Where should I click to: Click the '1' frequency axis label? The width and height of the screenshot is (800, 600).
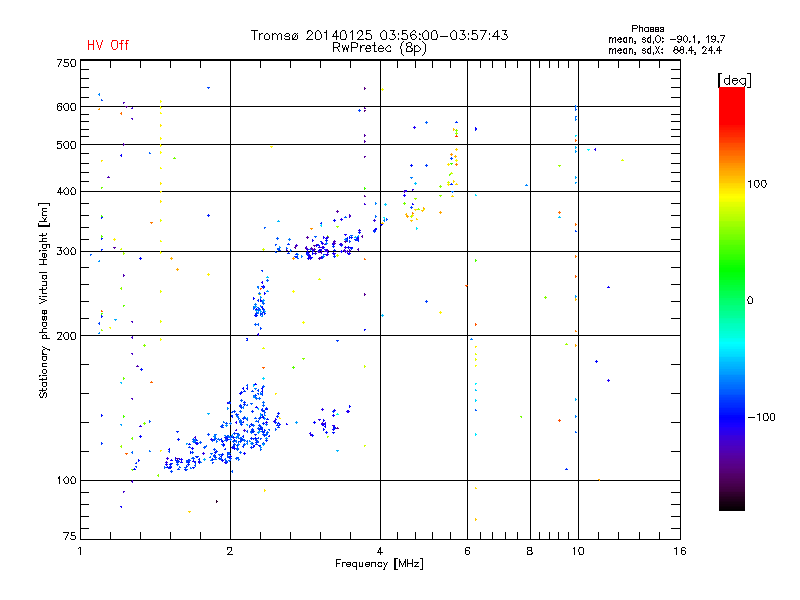pyautogui.click(x=80, y=551)
